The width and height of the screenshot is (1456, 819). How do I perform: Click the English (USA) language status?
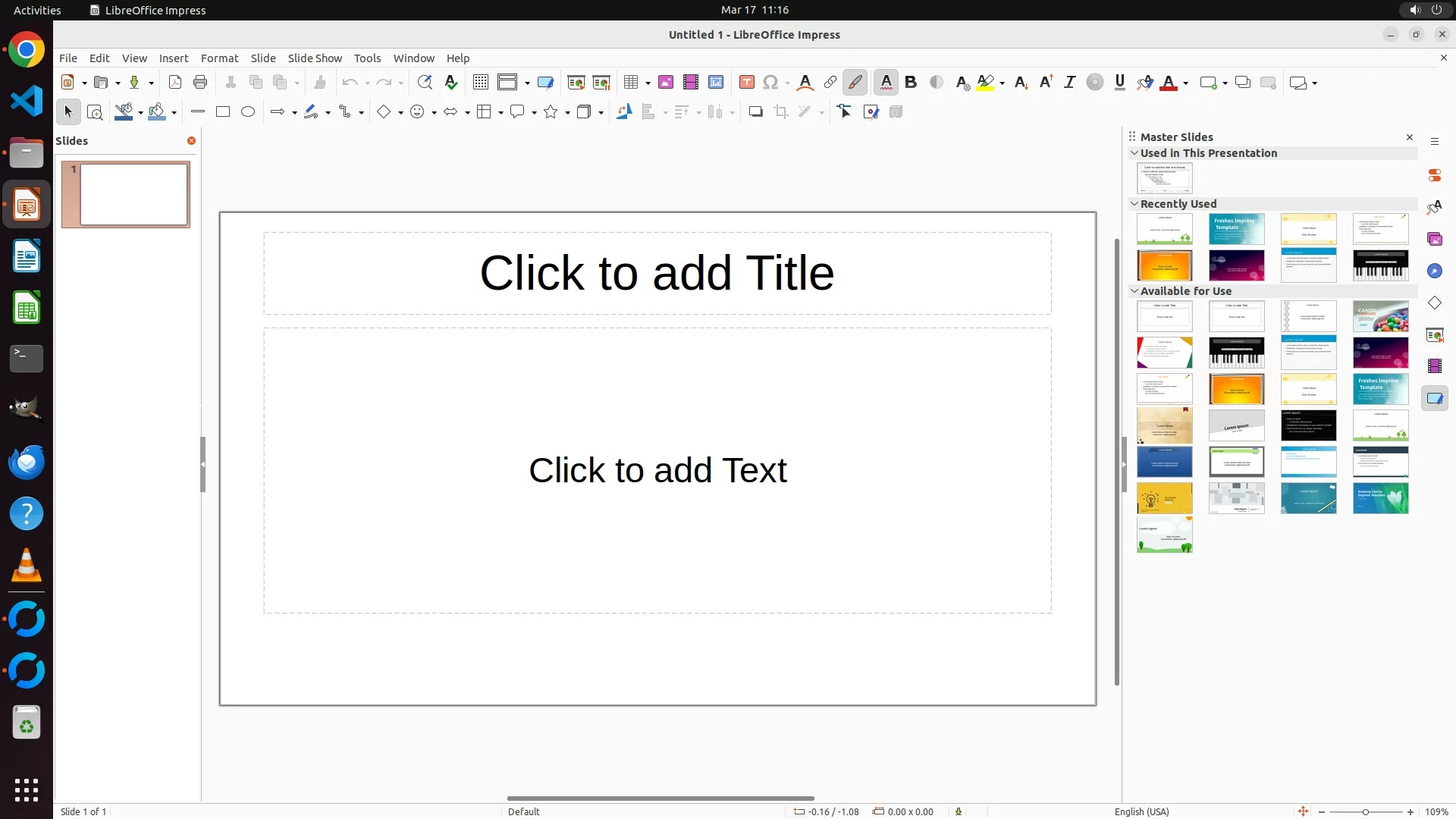coord(1141,811)
